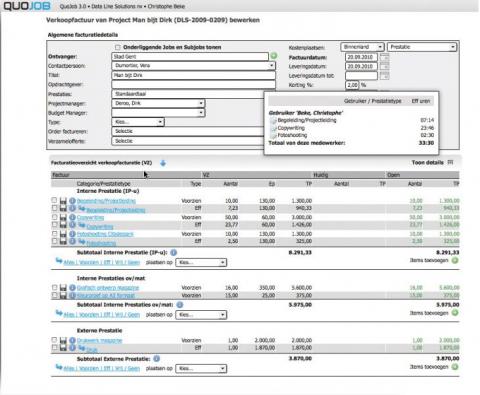
Task: Click the Drukwerk magazine link
Action: pos(99,341)
